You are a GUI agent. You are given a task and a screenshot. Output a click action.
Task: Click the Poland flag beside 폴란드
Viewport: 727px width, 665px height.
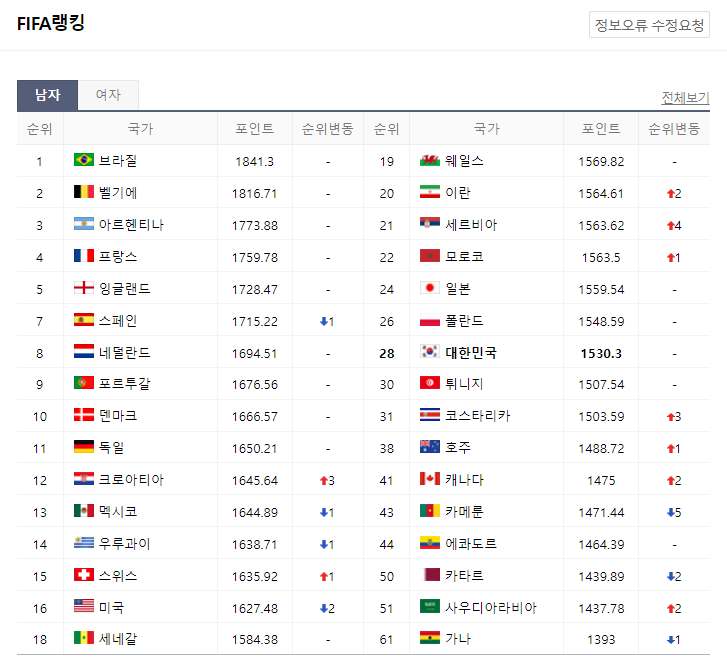click(430, 320)
